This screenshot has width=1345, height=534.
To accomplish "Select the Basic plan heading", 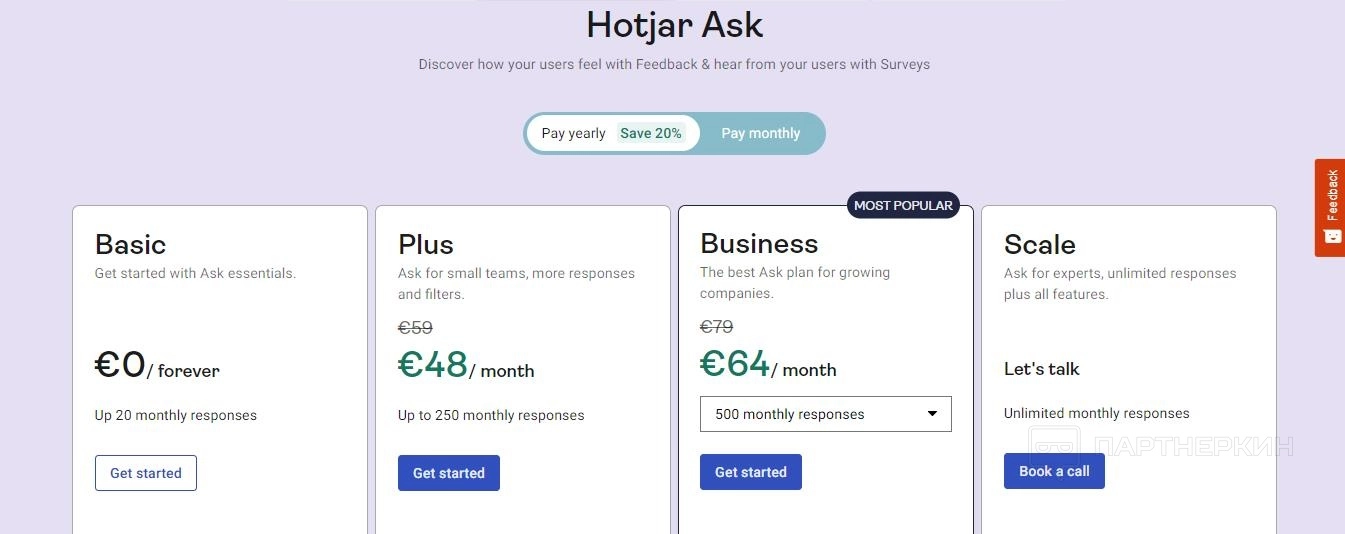I will click(131, 244).
